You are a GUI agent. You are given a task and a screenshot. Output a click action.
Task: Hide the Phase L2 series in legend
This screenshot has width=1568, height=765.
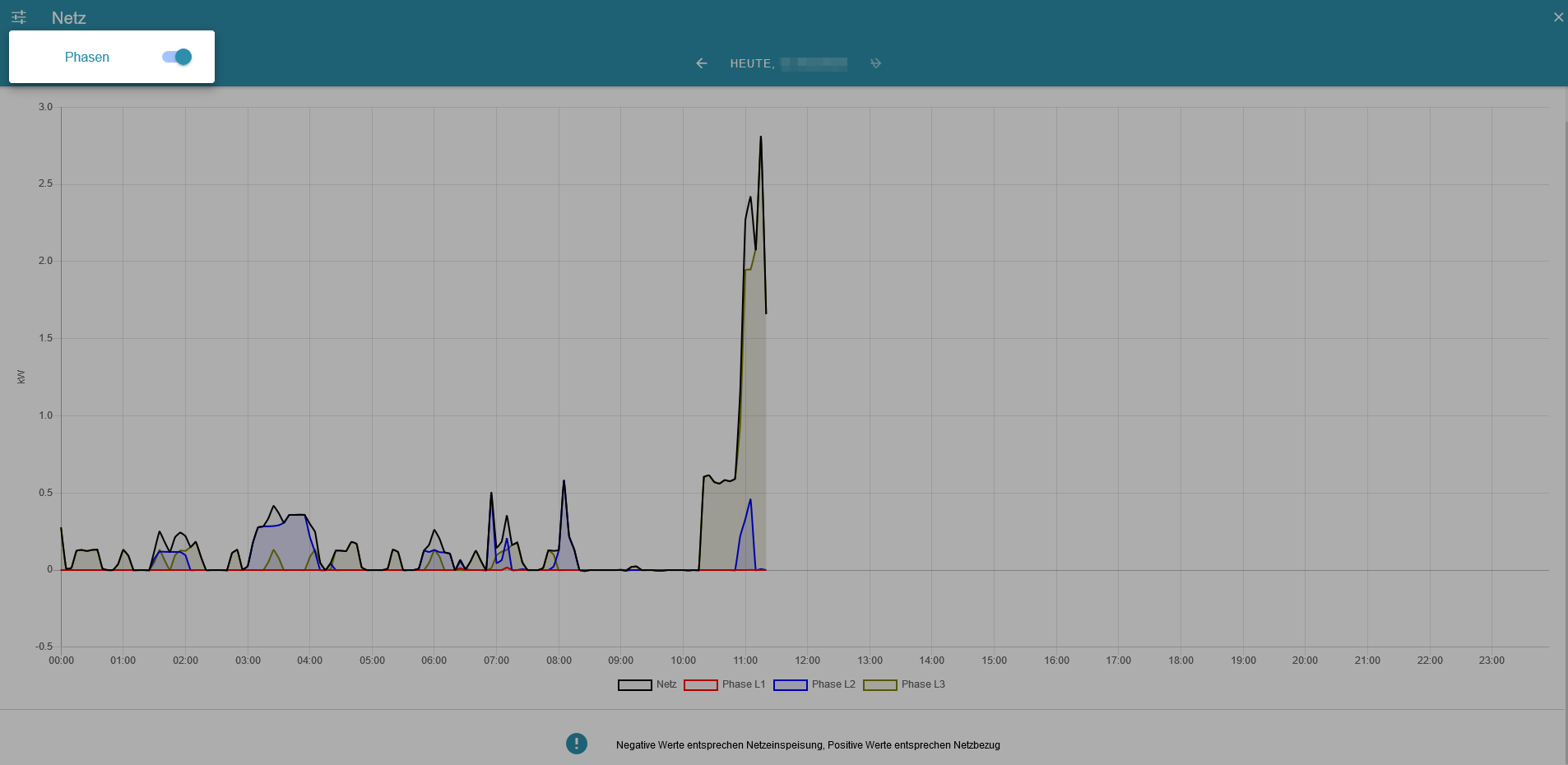coord(814,684)
